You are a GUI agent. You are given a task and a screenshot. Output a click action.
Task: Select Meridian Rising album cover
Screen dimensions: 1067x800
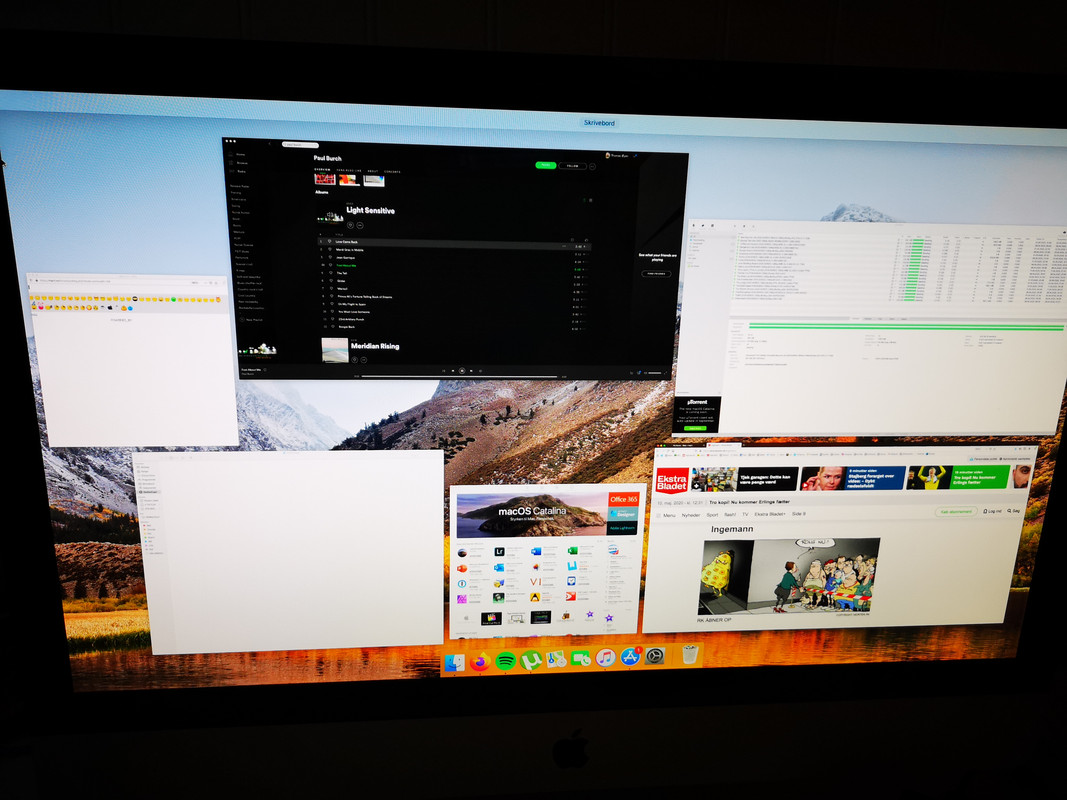[335, 350]
